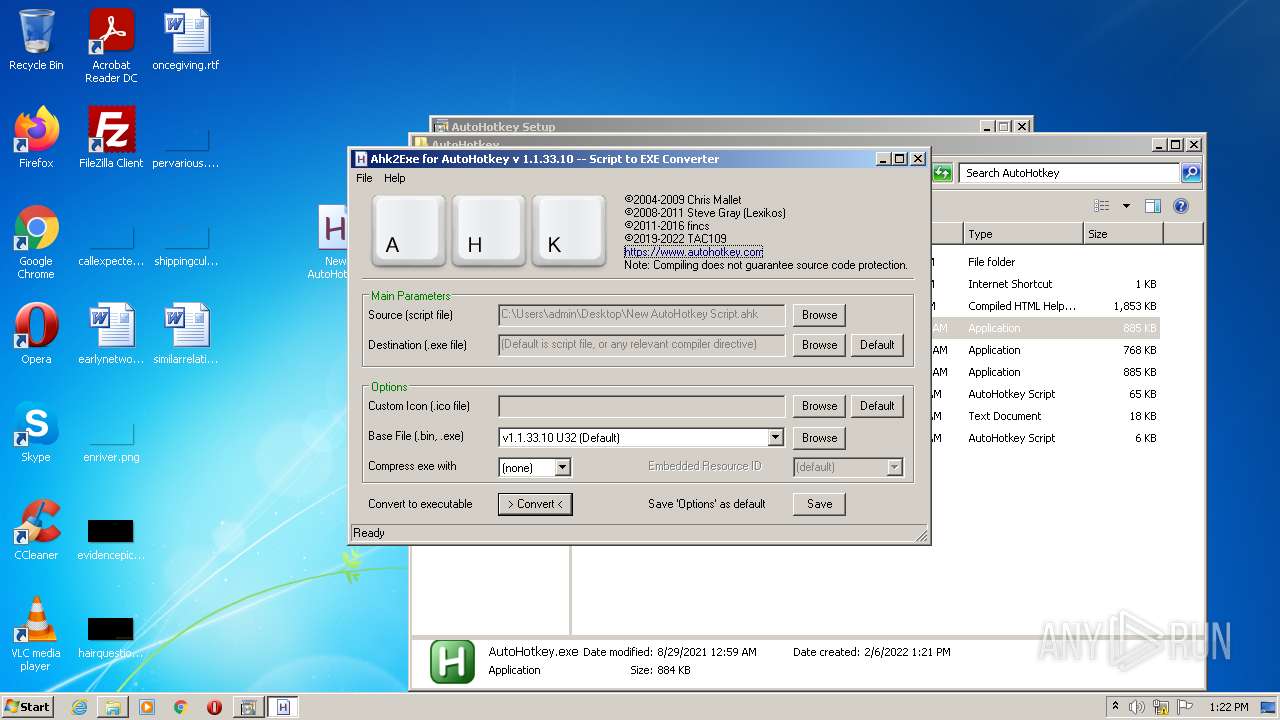Open the Help menu in Ahk2Exe
This screenshot has width=1280, height=720.
pyautogui.click(x=395, y=178)
